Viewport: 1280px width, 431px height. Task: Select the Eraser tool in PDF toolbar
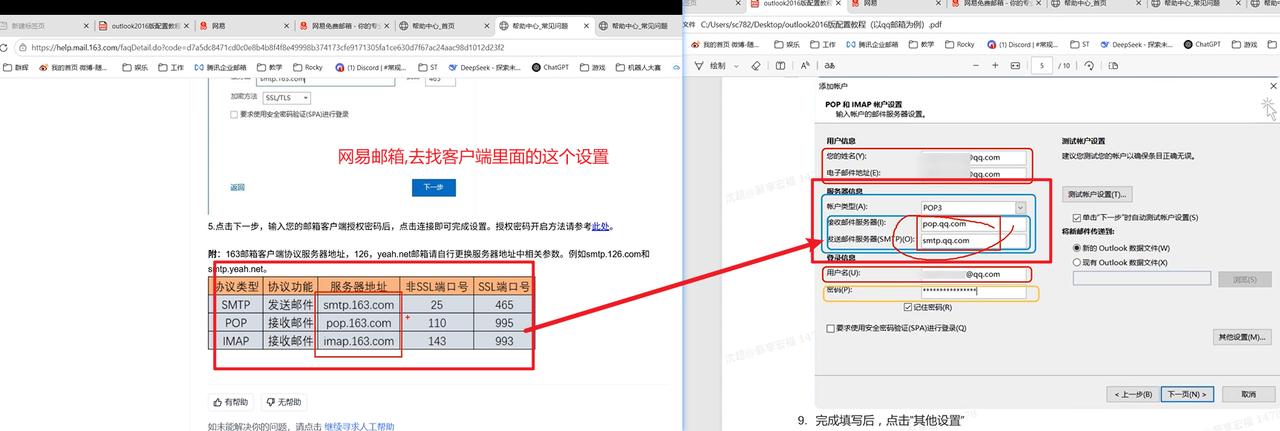pyautogui.click(x=755, y=66)
